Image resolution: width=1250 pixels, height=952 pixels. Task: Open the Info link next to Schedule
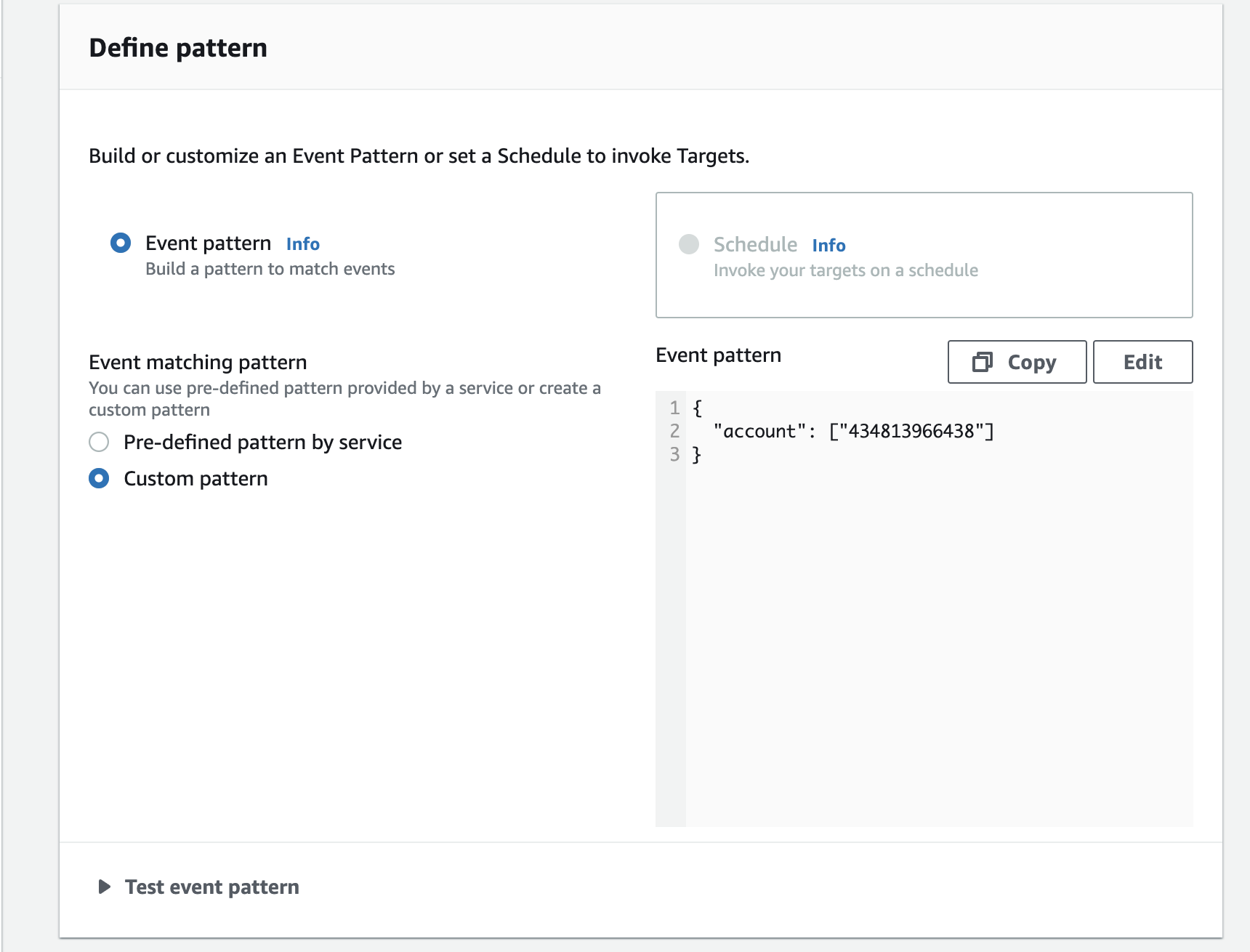(828, 245)
